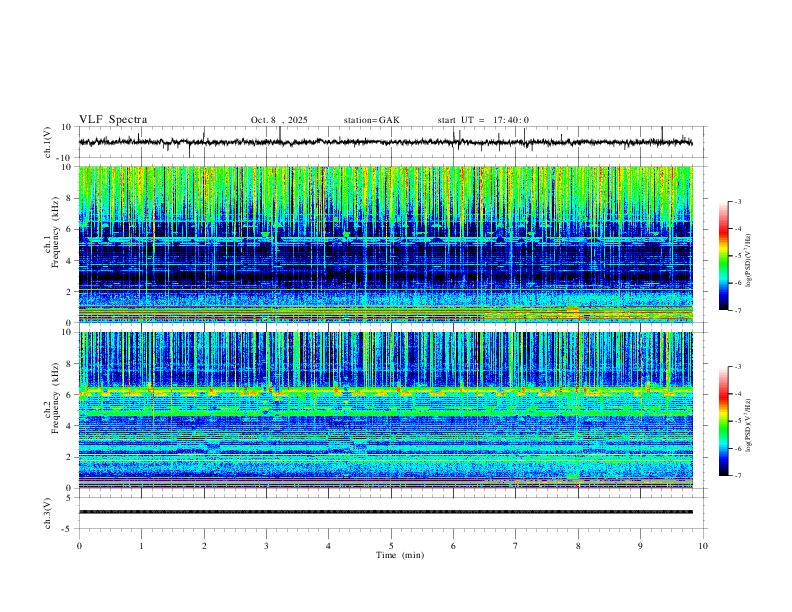Click the ch.3 flat black voltage trace
This screenshot has width=792, height=612.
(385, 512)
